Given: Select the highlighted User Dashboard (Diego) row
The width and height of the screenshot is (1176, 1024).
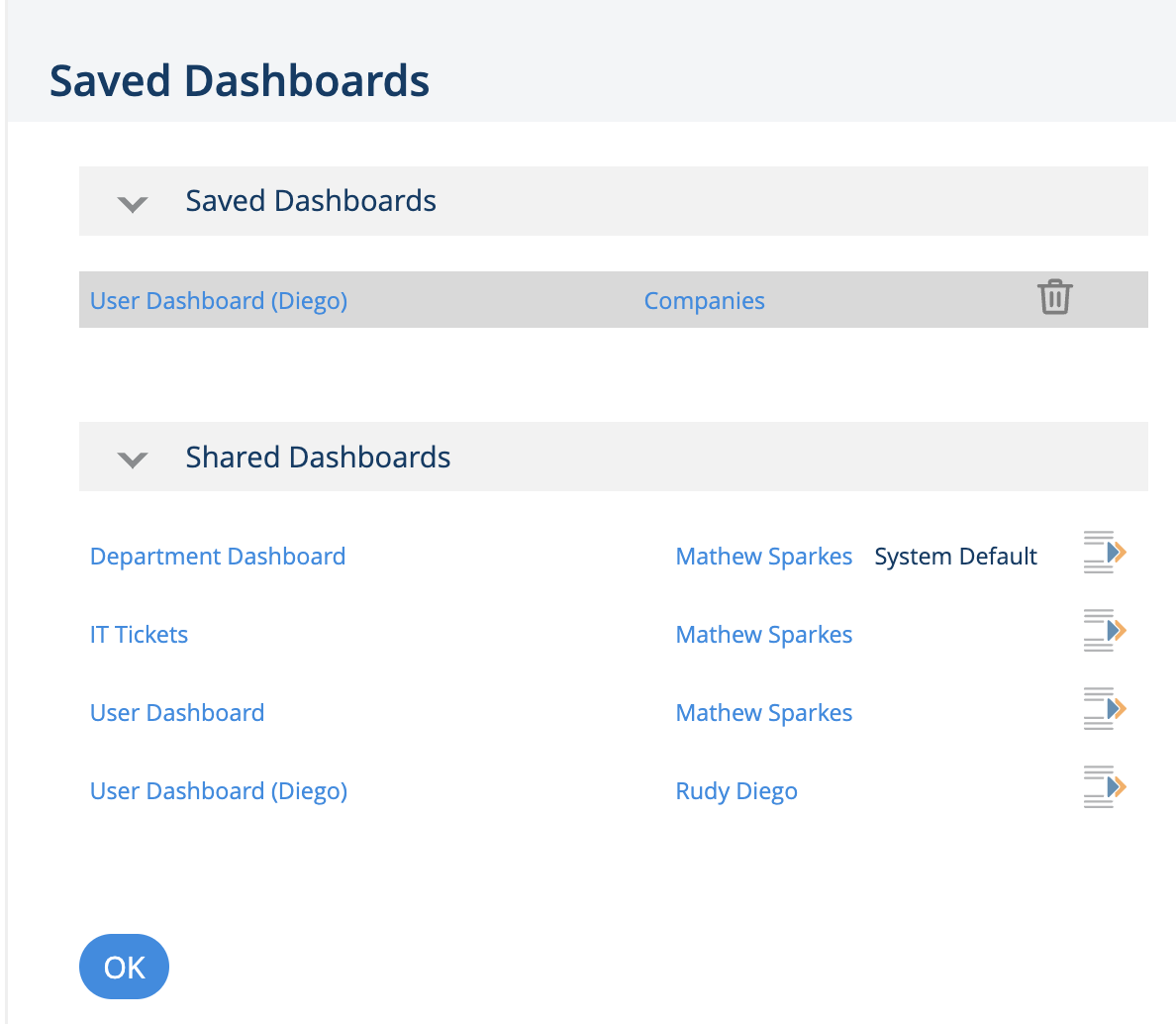Looking at the screenshot, I should [495, 300].
